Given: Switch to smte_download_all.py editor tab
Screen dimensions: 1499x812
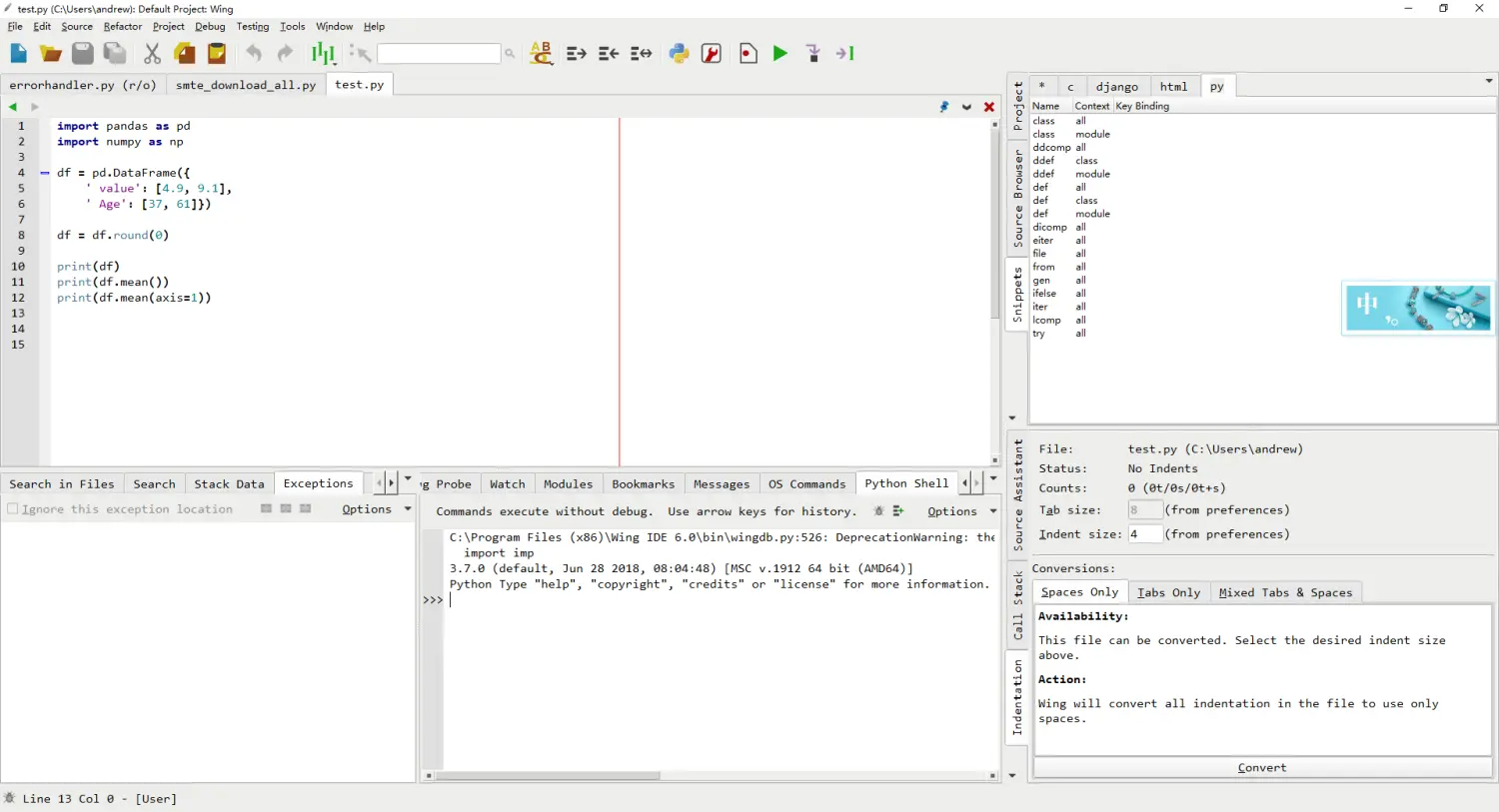Looking at the screenshot, I should pos(246,86).
